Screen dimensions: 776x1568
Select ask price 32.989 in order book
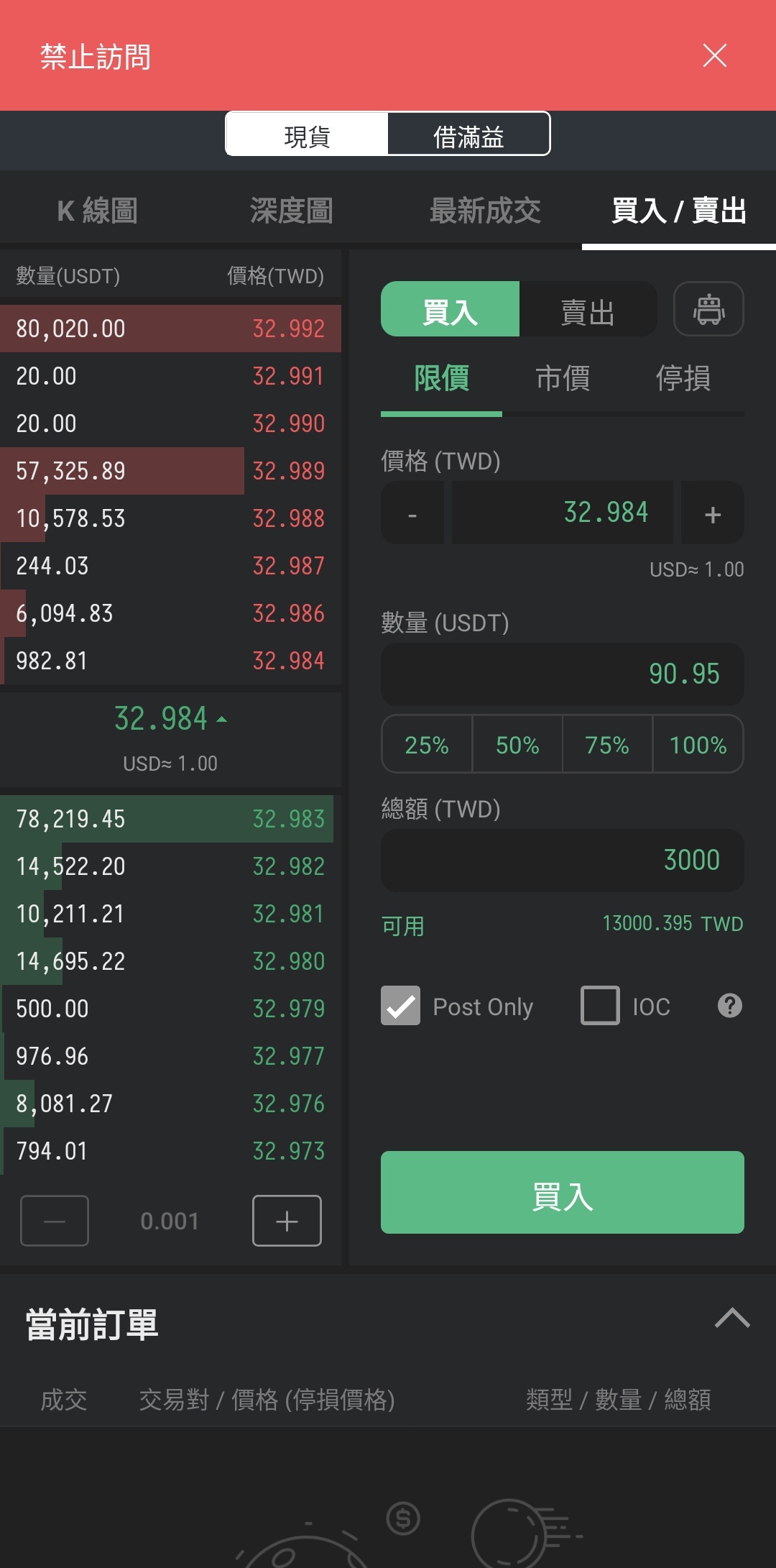point(287,471)
